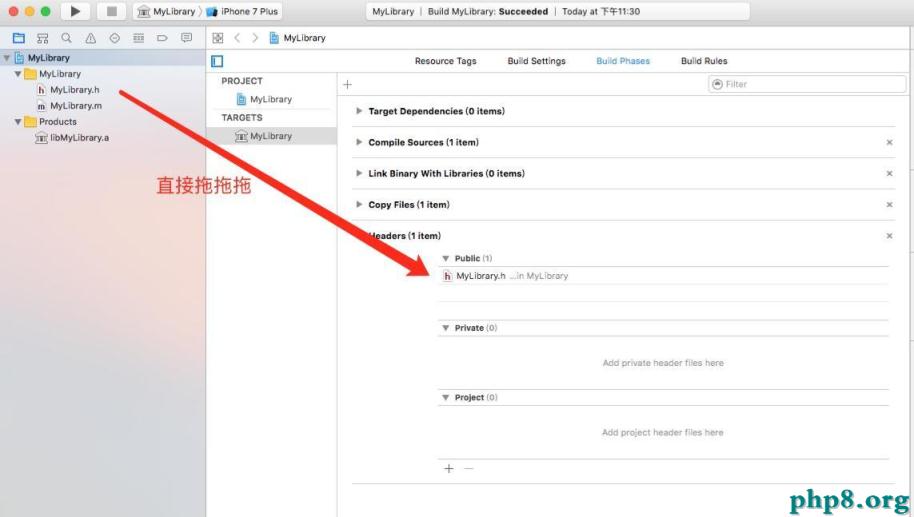Delete the Link Binary With Libraries phase
This screenshot has height=517, width=914.
coord(890,173)
